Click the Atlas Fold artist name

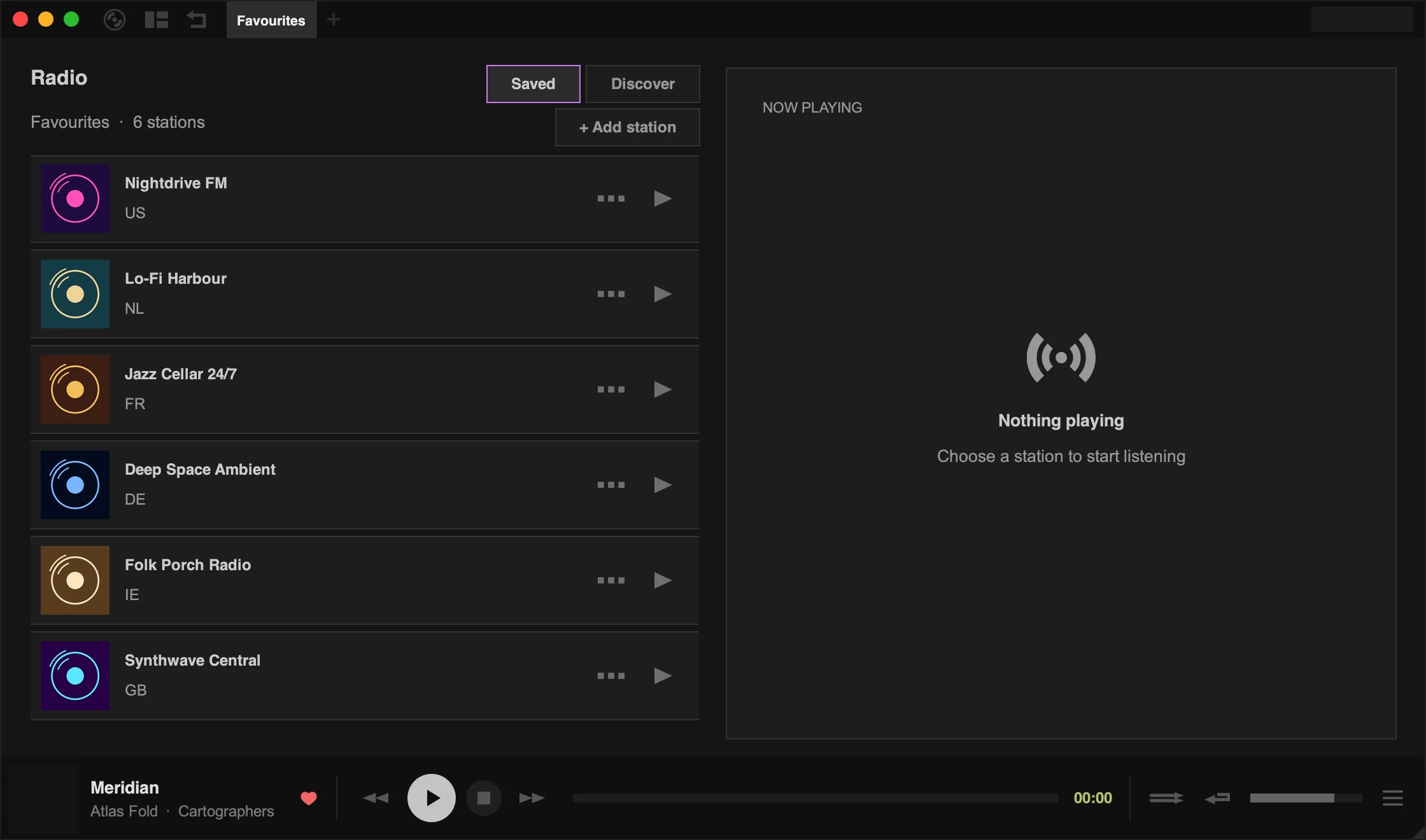(x=124, y=811)
